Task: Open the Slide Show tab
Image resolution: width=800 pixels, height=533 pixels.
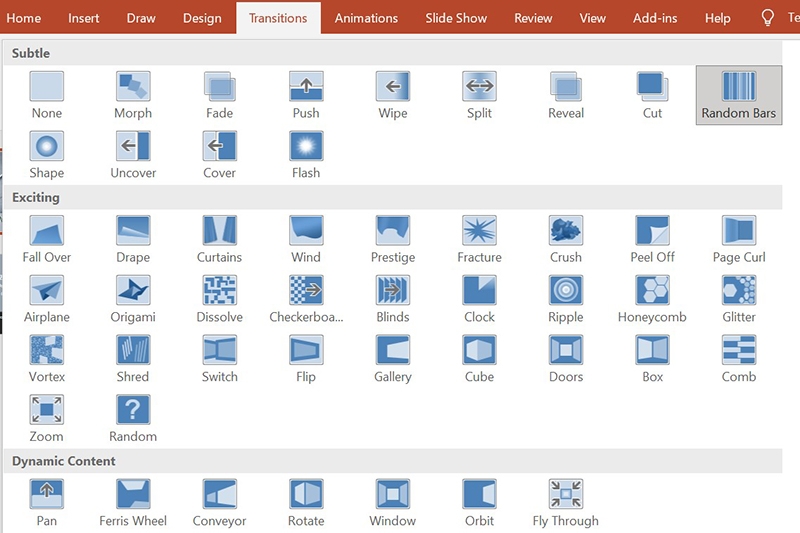Action: [x=456, y=18]
